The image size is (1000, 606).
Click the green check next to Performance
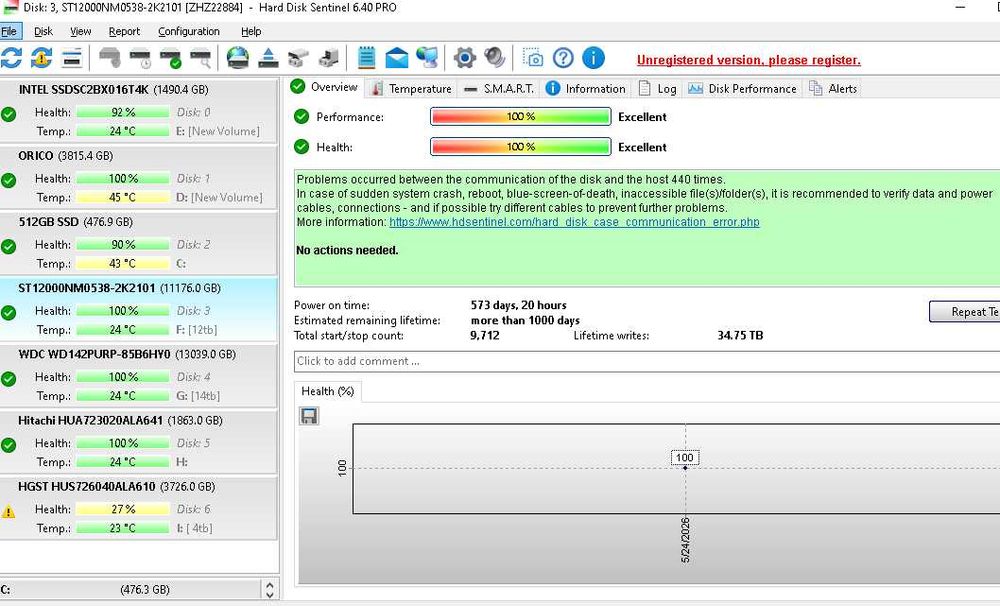point(302,116)
